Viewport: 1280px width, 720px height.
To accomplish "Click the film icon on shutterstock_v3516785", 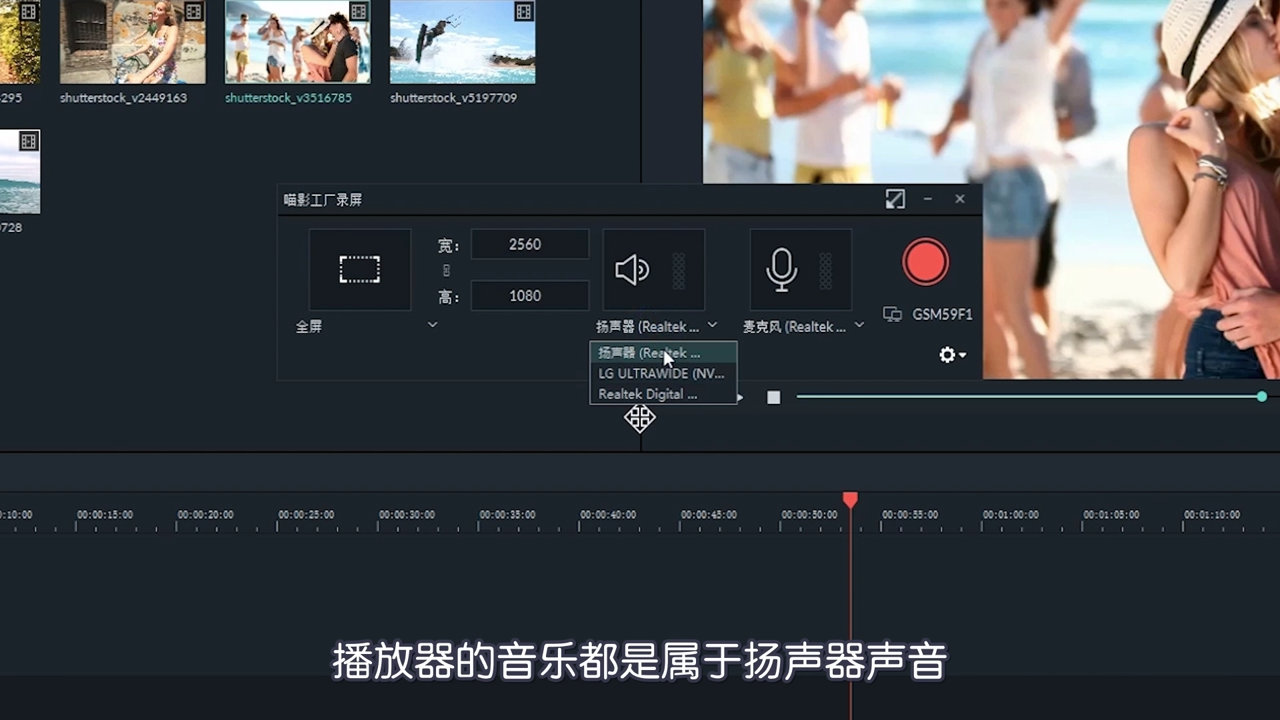I will pos(358,12).
